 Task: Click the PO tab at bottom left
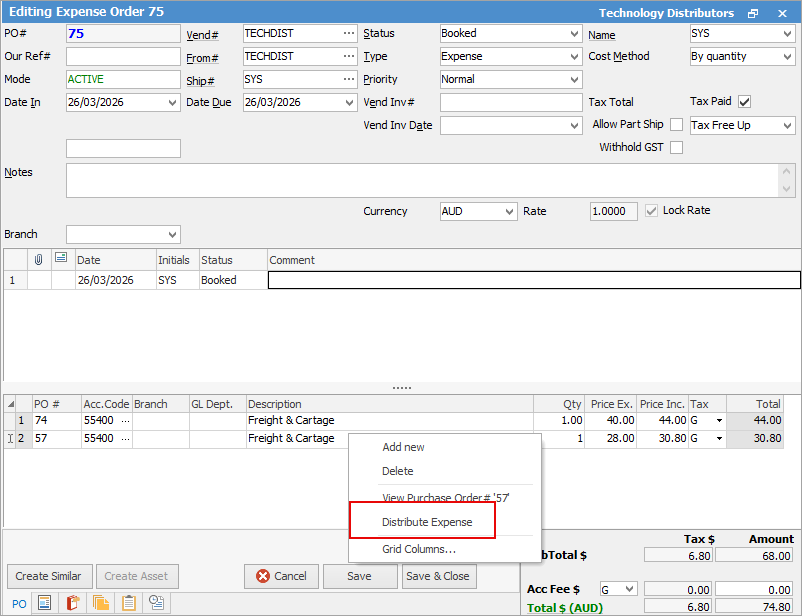(18, 602)
